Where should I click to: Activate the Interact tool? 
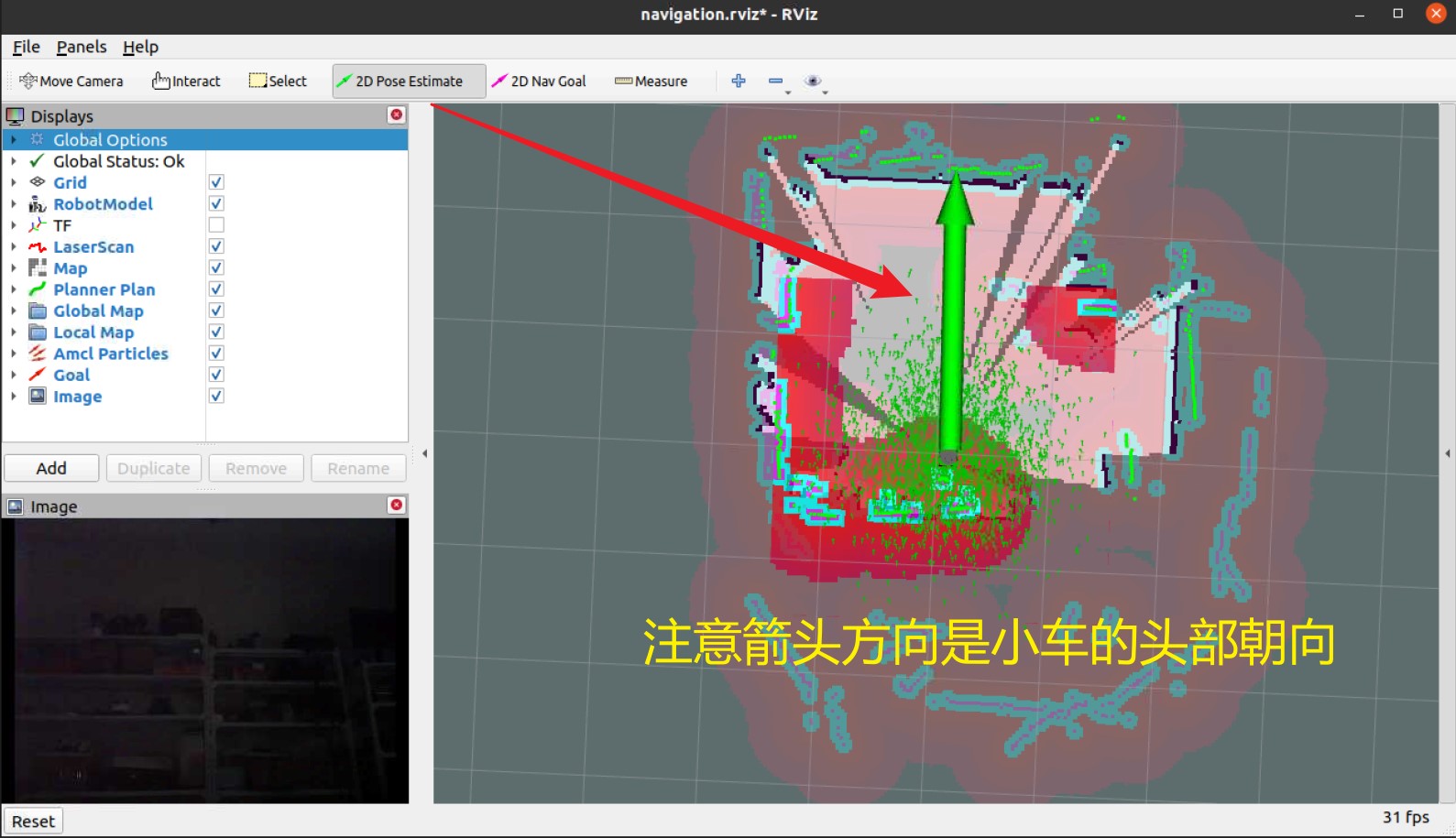[x=186, y=82]
